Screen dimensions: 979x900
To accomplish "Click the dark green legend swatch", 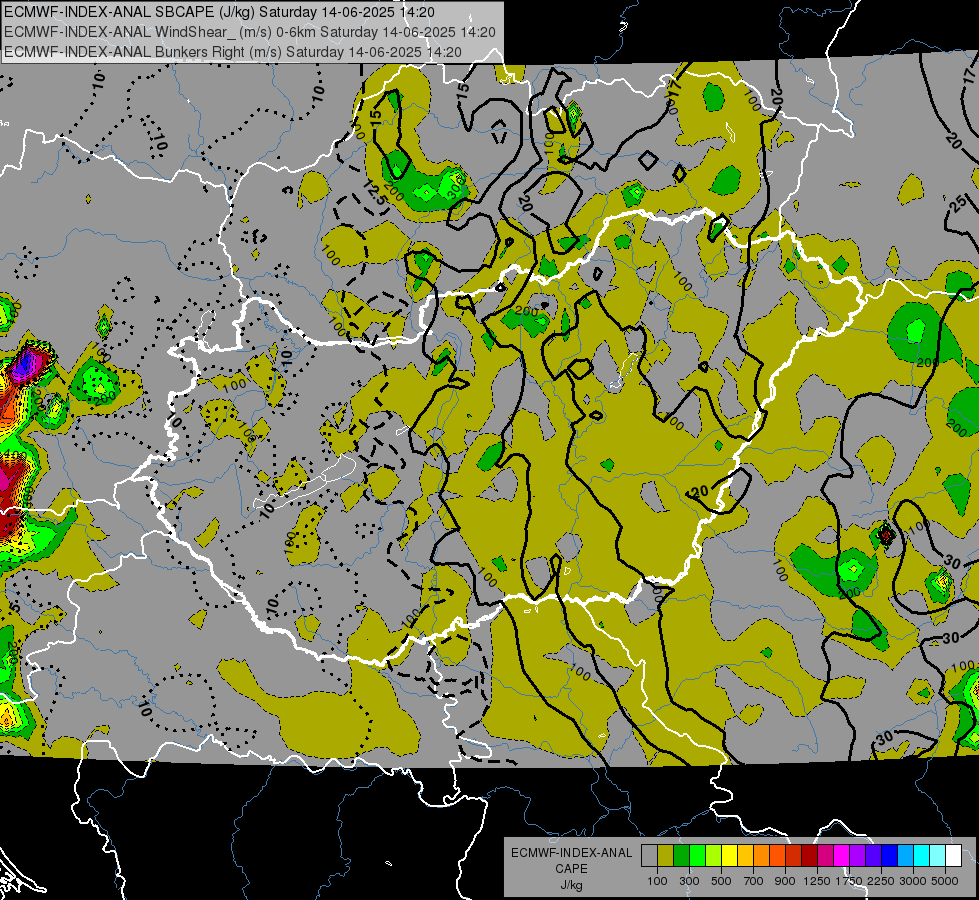I will 681,856.
